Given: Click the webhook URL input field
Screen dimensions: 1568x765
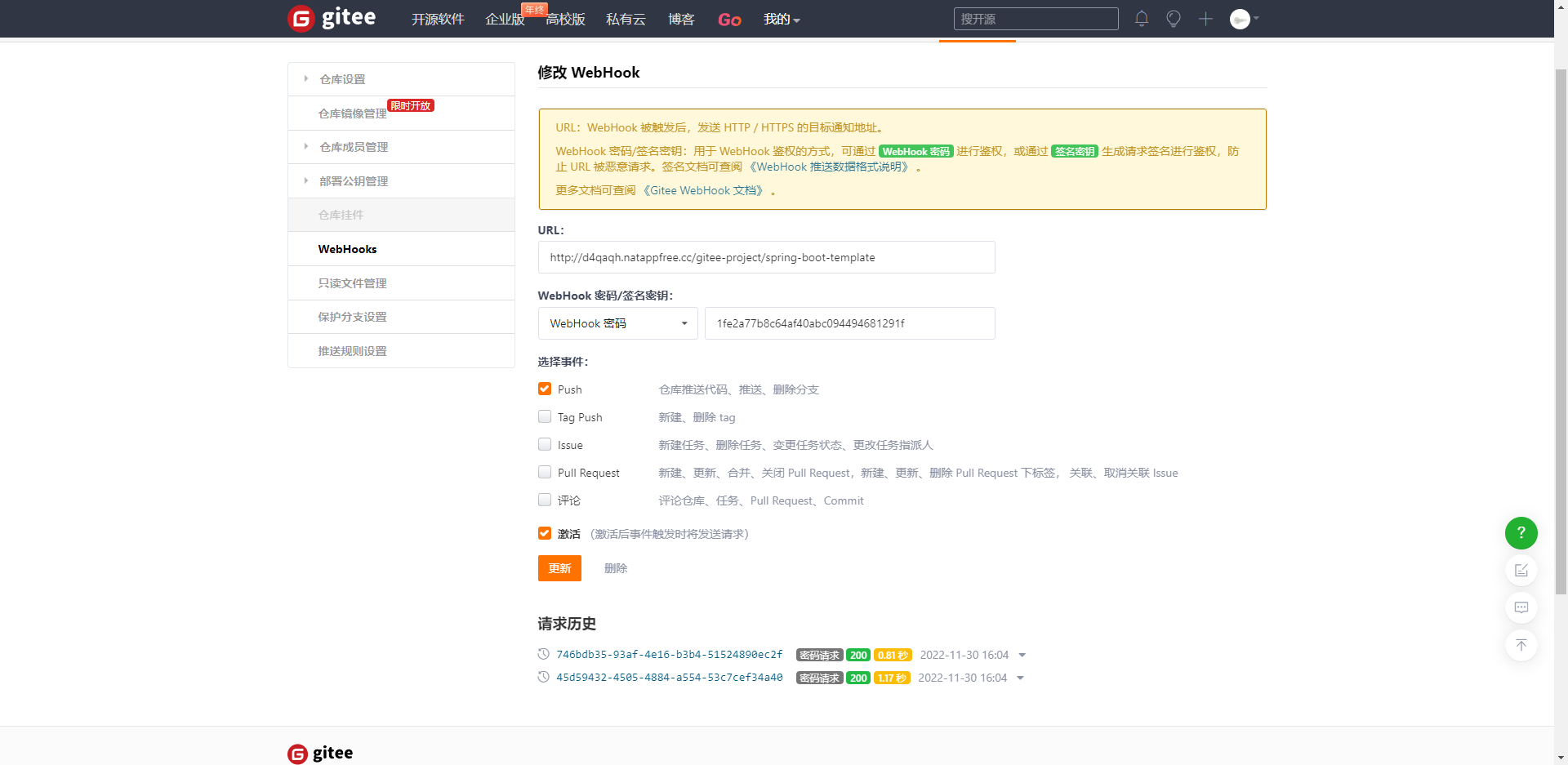Looking at the screenshot, I should pos(766,257).
